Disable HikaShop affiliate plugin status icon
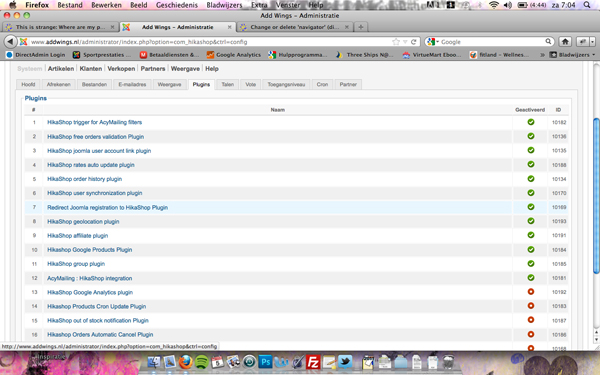The image size is (600, 375). coord(531,235)
